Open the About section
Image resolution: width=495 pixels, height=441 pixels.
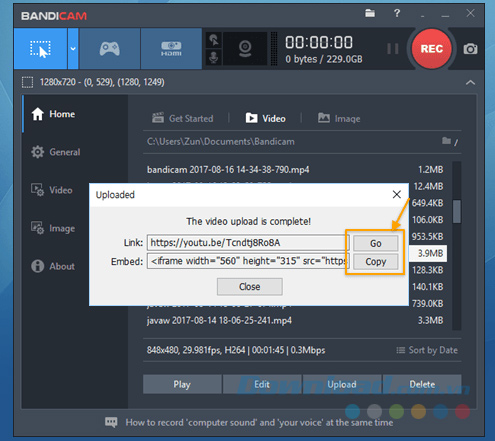(53, 266)
